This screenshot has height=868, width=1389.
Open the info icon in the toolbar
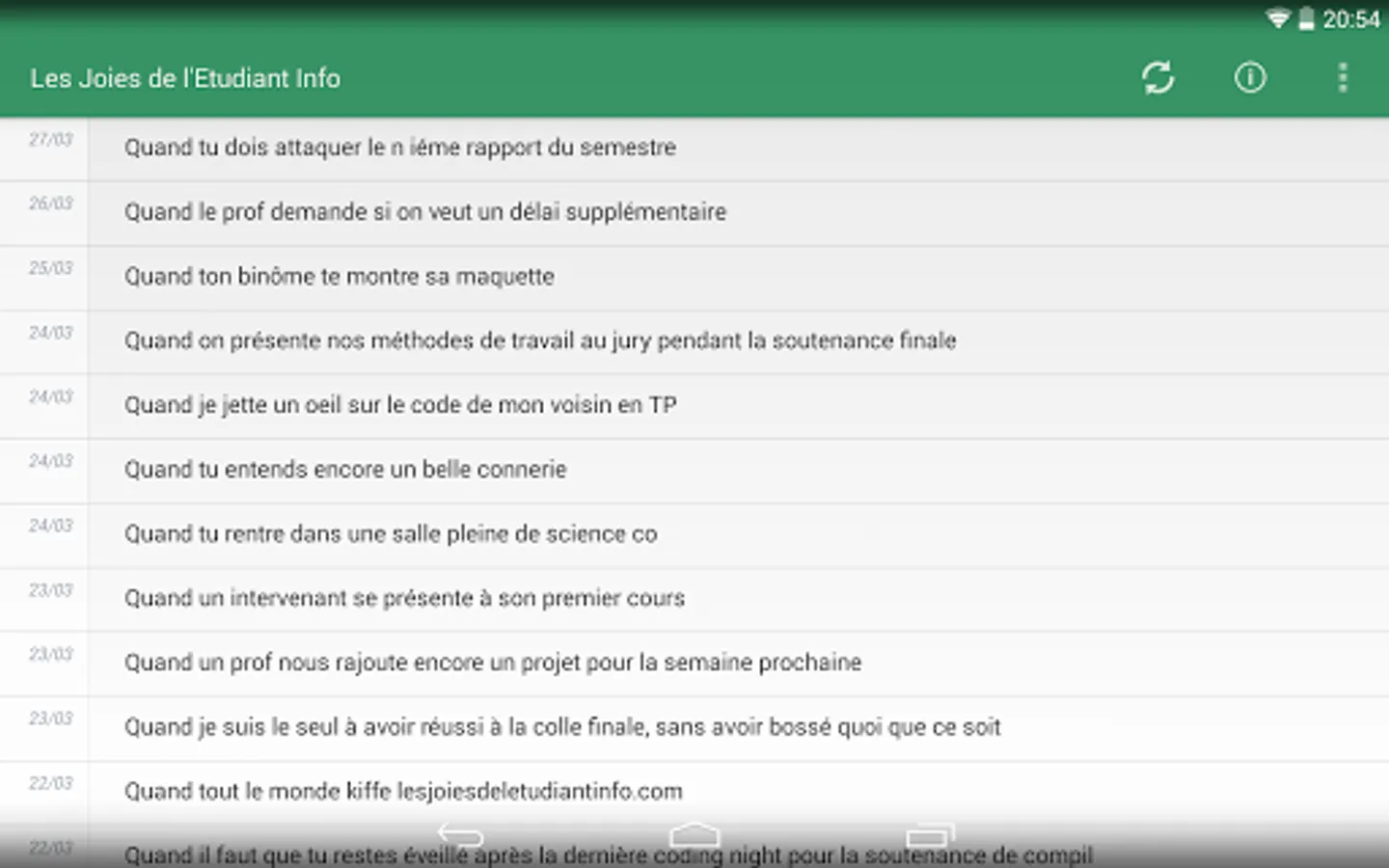tap(1250, 78)
